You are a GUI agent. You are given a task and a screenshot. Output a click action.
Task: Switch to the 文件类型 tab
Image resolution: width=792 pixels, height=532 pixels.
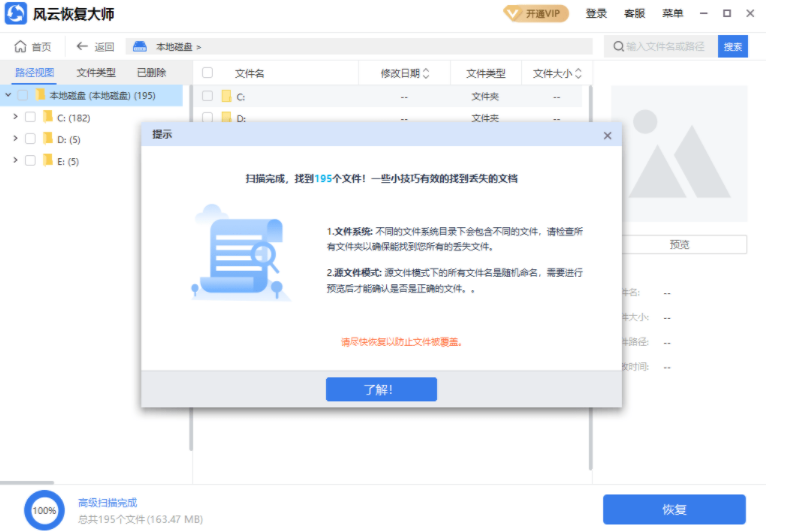(96, 73)
